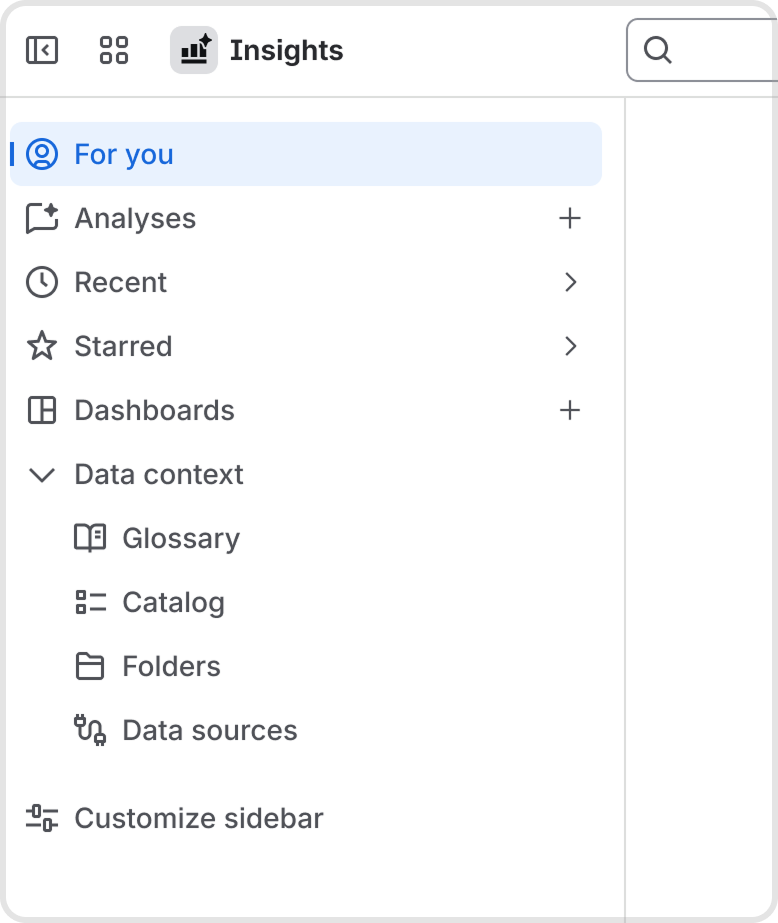Open the Catalog item
The width and height of the screenshot is (778, 923).
[x=174, y=603]
